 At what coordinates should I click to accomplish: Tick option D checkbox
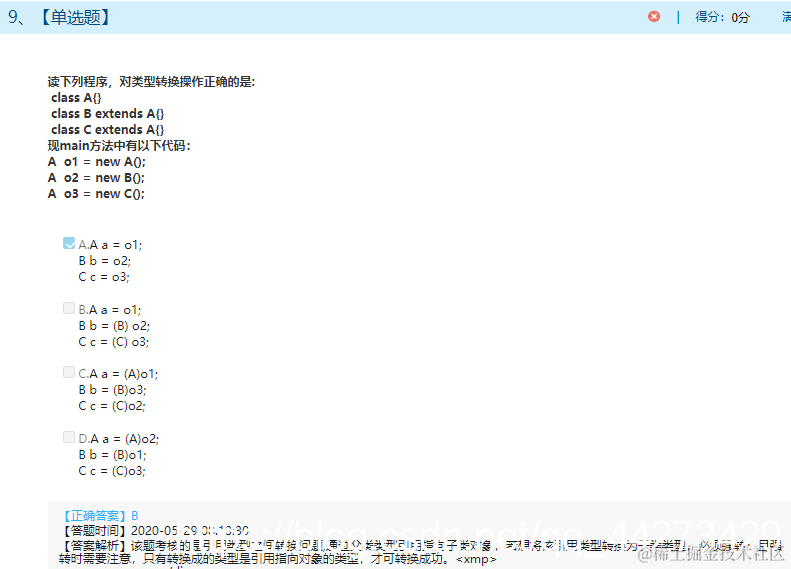click(69, 437)
